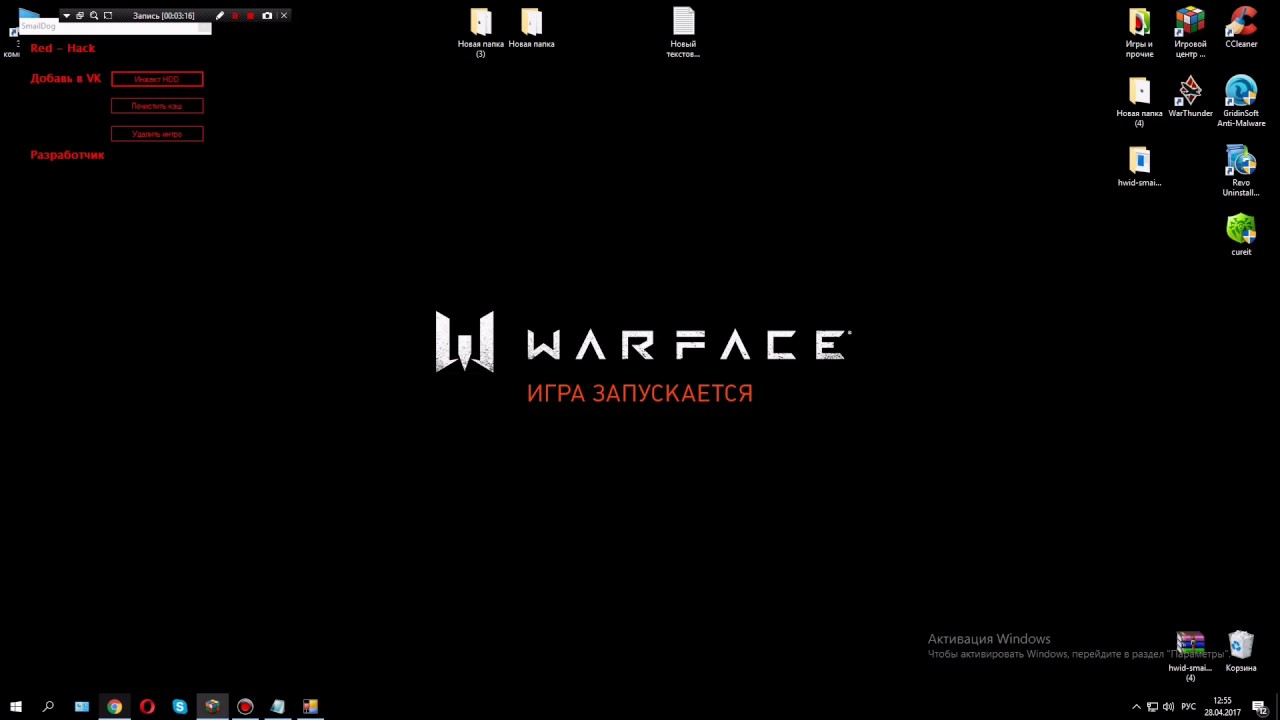Click the window-switch icon in recorder toolbar
1280x720 pixels.
point(80,16)
